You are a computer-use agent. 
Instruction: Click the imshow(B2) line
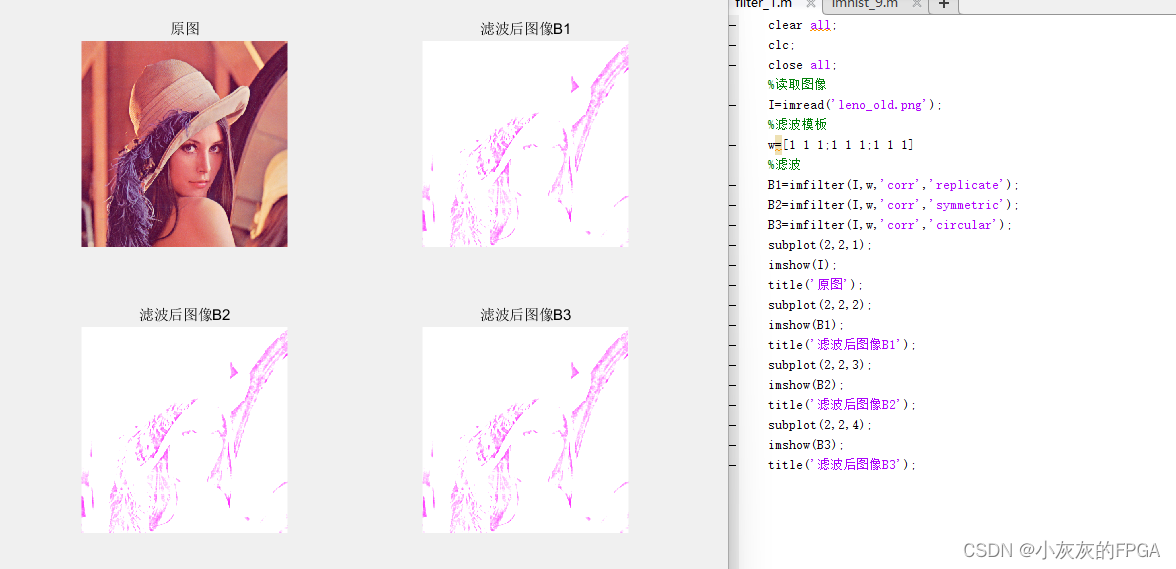pyautogui.click(x=806, y=385)
